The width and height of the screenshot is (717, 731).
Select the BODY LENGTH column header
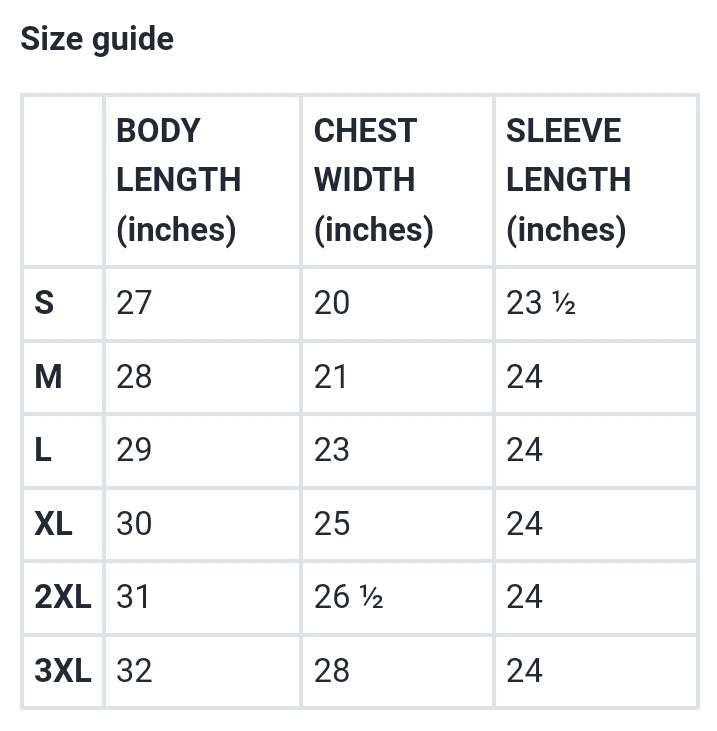coord(178,180)
